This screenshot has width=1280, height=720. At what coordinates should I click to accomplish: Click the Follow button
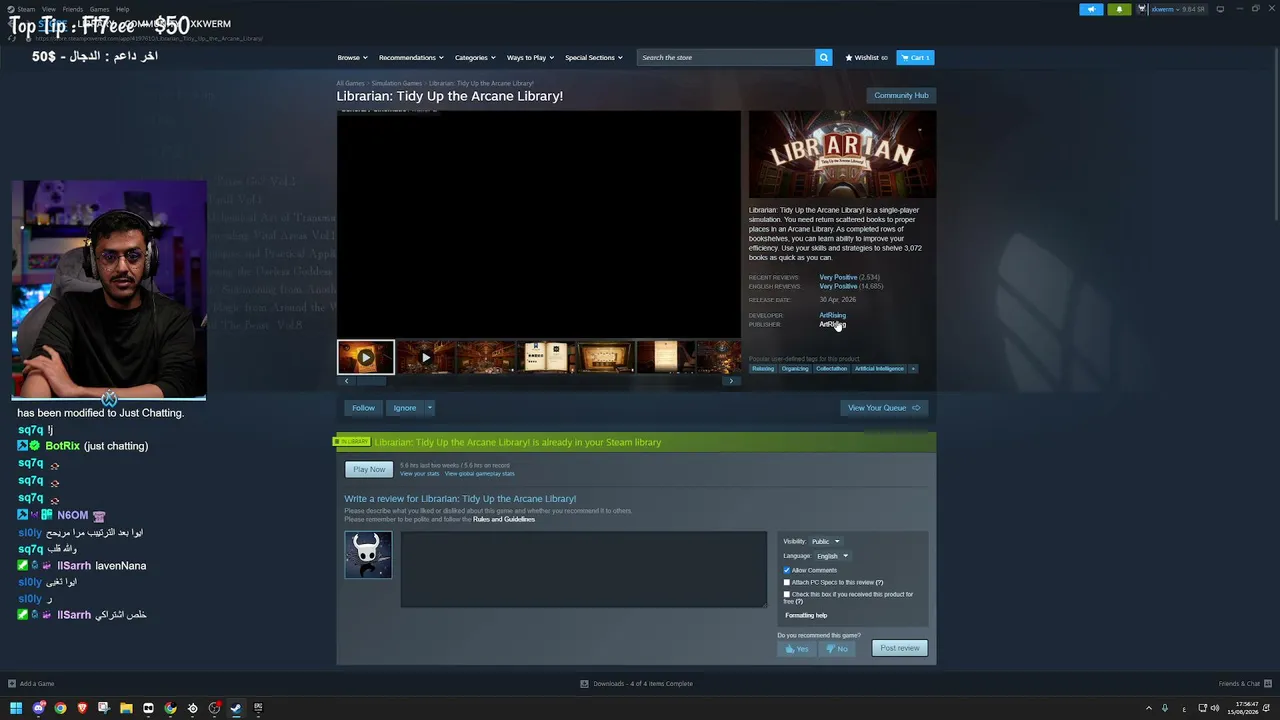point(363,408)
